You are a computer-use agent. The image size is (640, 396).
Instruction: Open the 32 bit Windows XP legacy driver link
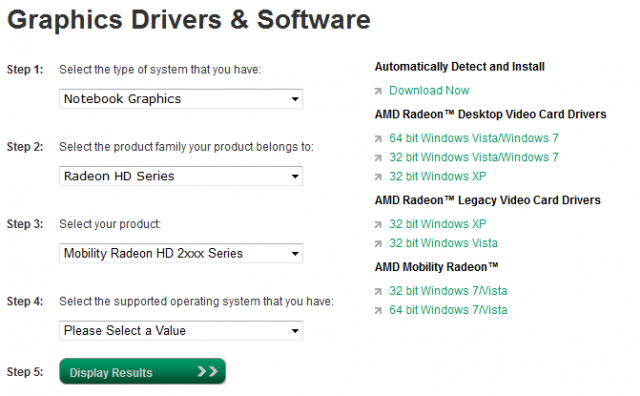[438, 224]
